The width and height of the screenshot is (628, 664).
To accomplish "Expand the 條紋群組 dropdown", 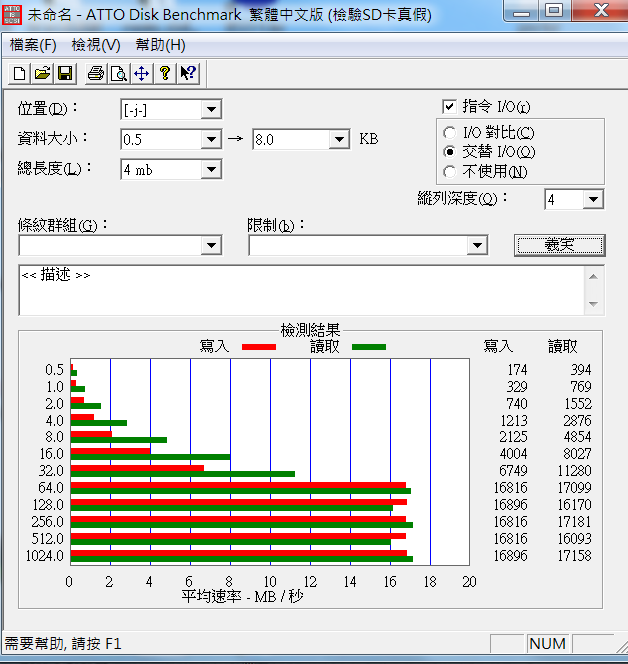I will point(211,245).
